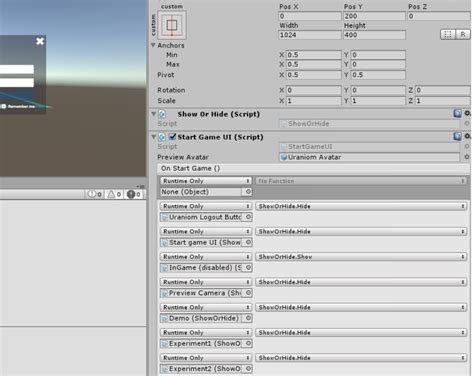Disable the Start Game UI script checkbox

[172, 136]
